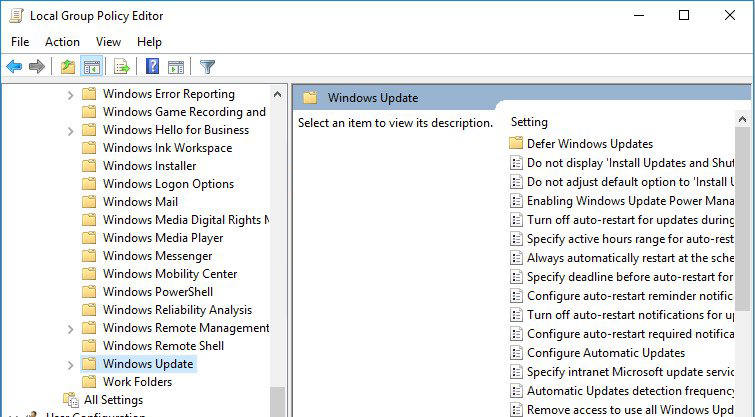Click tree pane scrollbar up arrow
755x417 pixels.
click(277, 94)
